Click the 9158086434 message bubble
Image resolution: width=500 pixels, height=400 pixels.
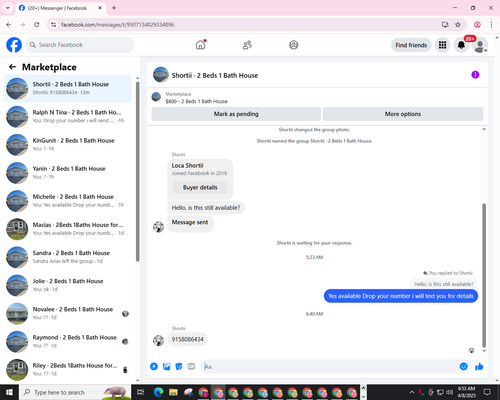click(x=188, y=339)
